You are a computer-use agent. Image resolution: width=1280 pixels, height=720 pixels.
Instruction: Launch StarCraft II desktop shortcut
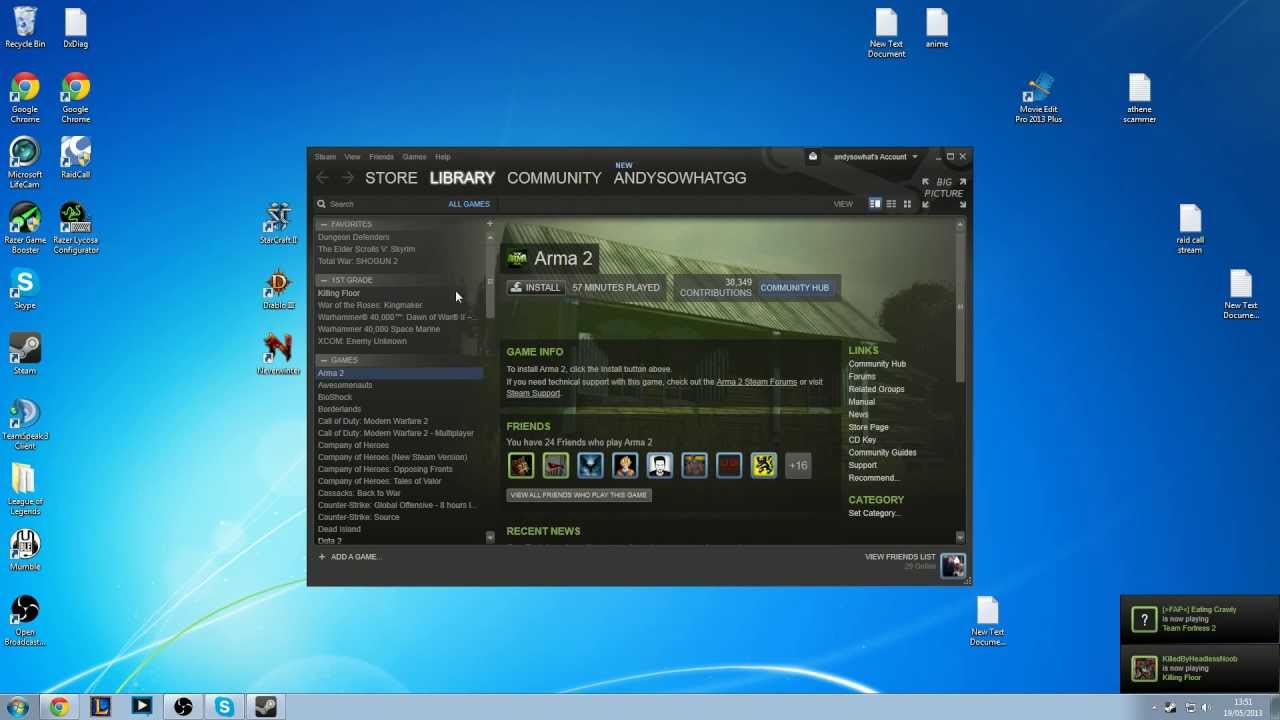278,224
